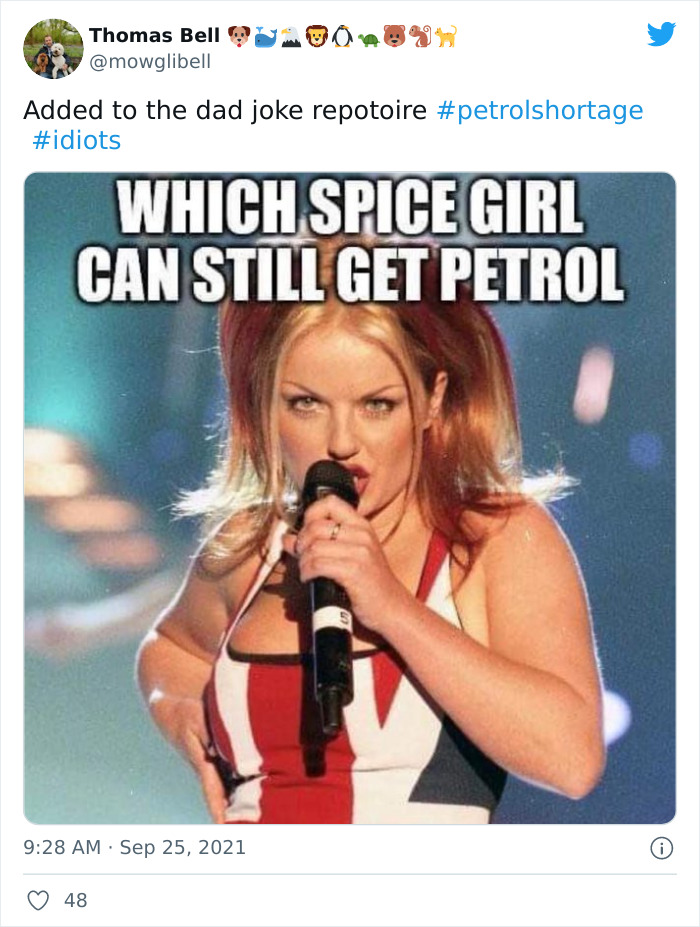Click the whale emoji in name
This screenshot has height=927, width=700.
[x=265, y=37]
